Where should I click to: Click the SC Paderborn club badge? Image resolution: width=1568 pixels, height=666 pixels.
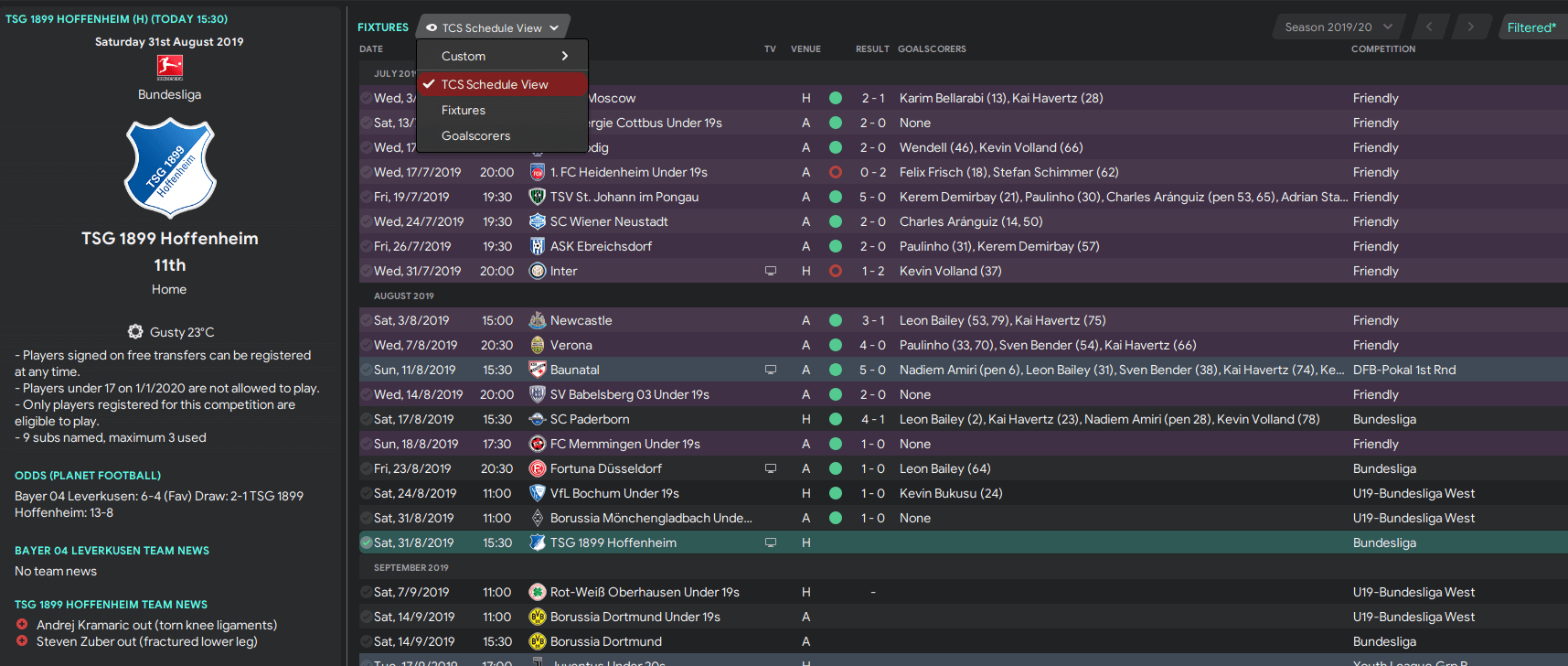click(538, 419)
